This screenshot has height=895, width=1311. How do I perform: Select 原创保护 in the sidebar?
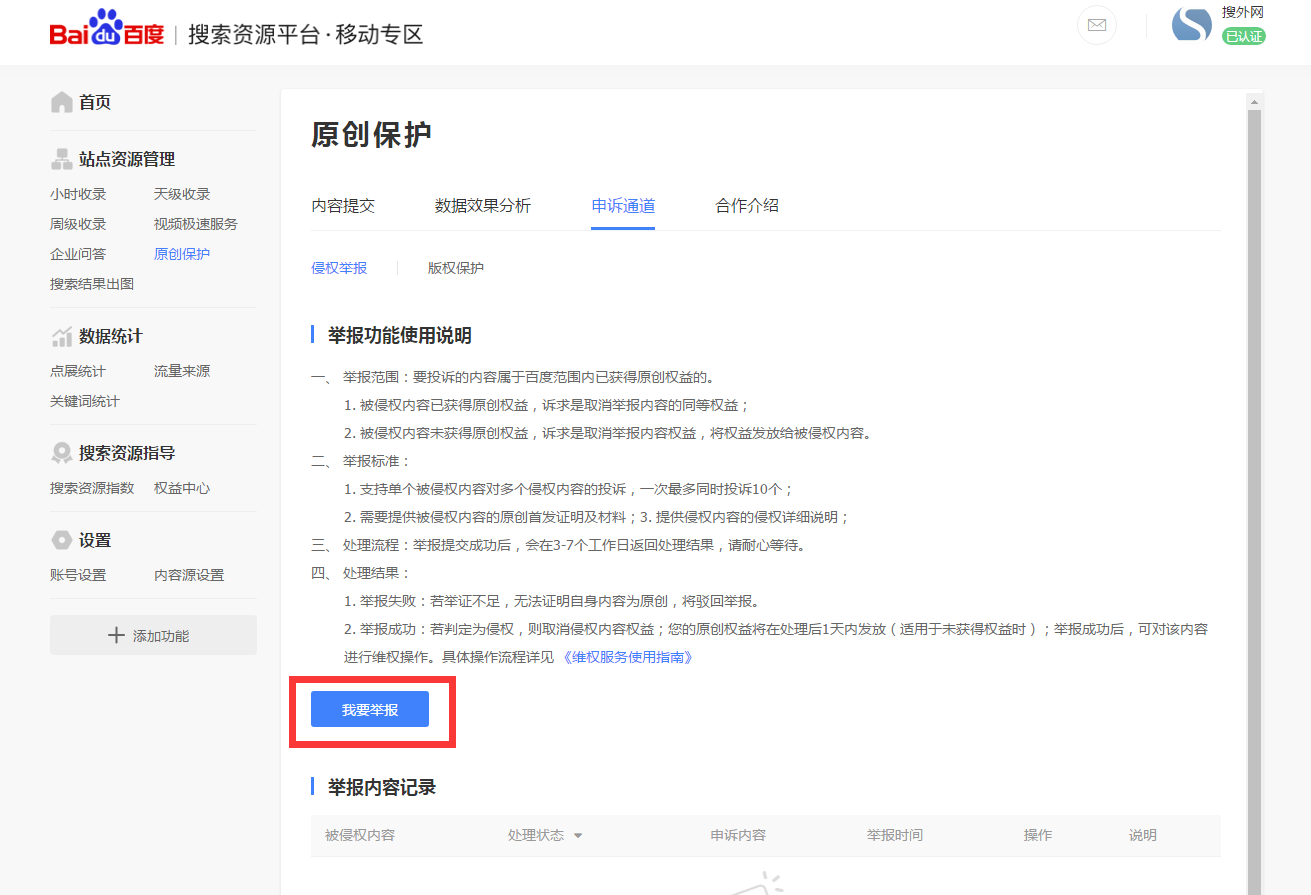click(181, 253)
